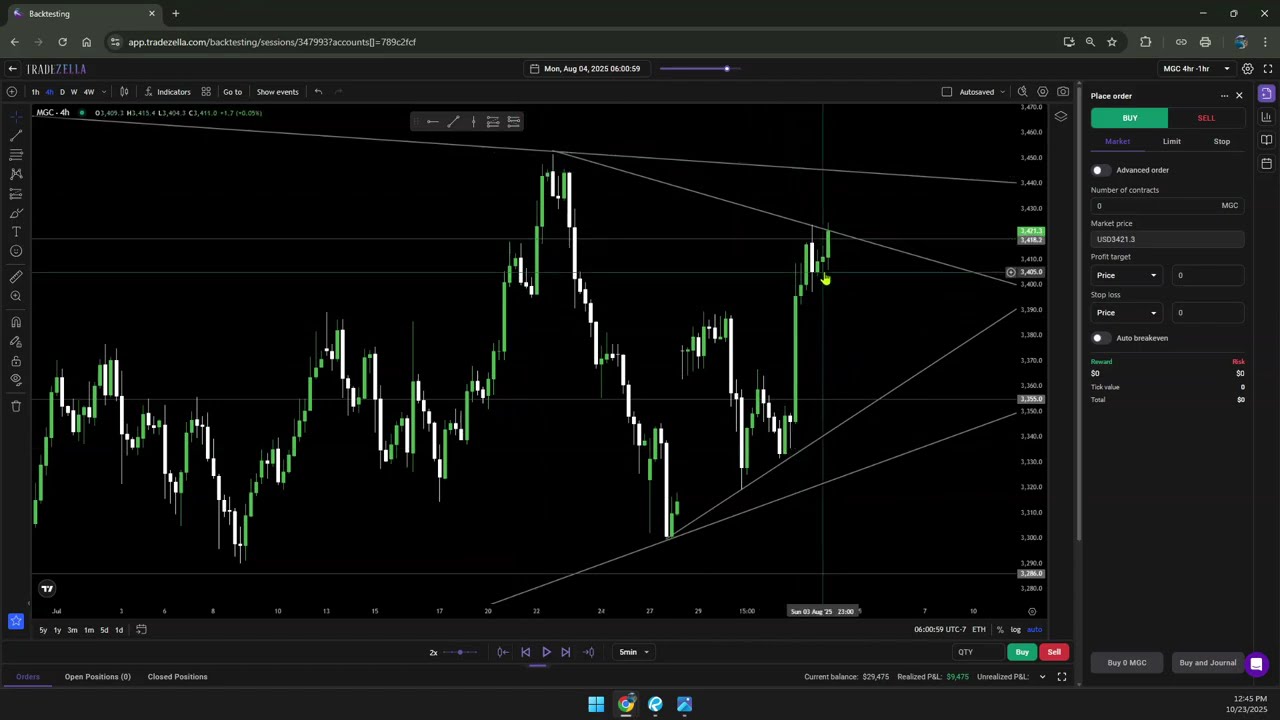Open chart settings hexagon icon
1280x720 pixels.
(1042, 92)
